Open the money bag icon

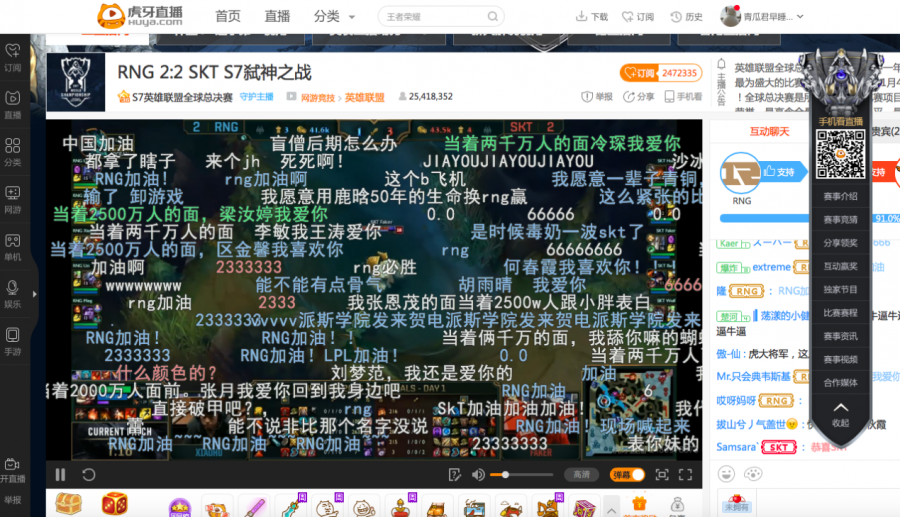tap(677, 504)
